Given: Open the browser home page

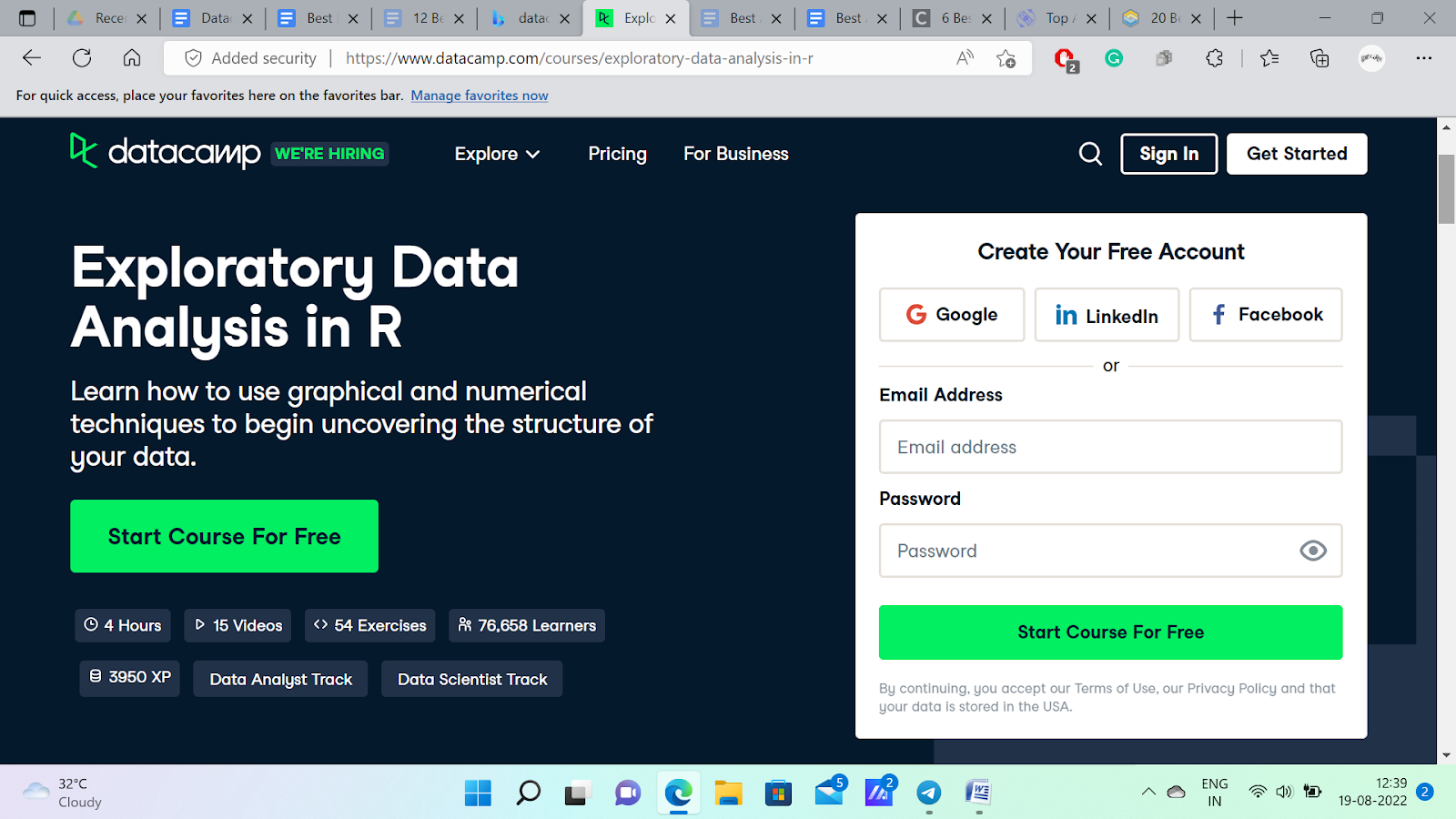Looking at the screenshot, I should (132, 58).
